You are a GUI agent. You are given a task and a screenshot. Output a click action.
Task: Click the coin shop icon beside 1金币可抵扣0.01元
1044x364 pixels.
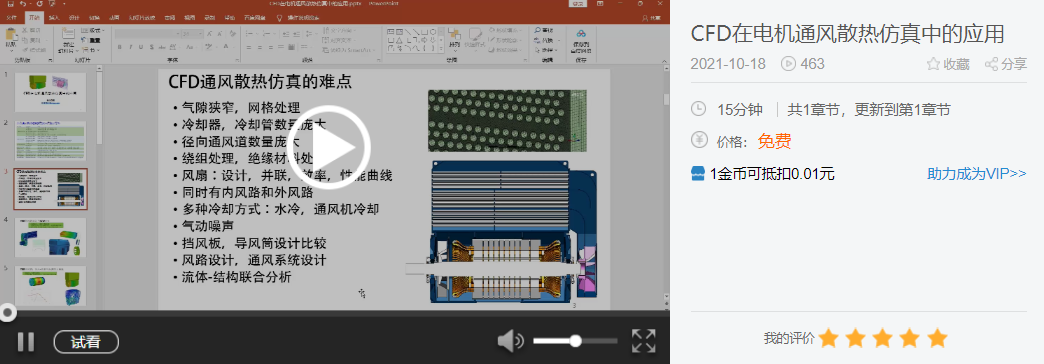[x=698, y=174]
